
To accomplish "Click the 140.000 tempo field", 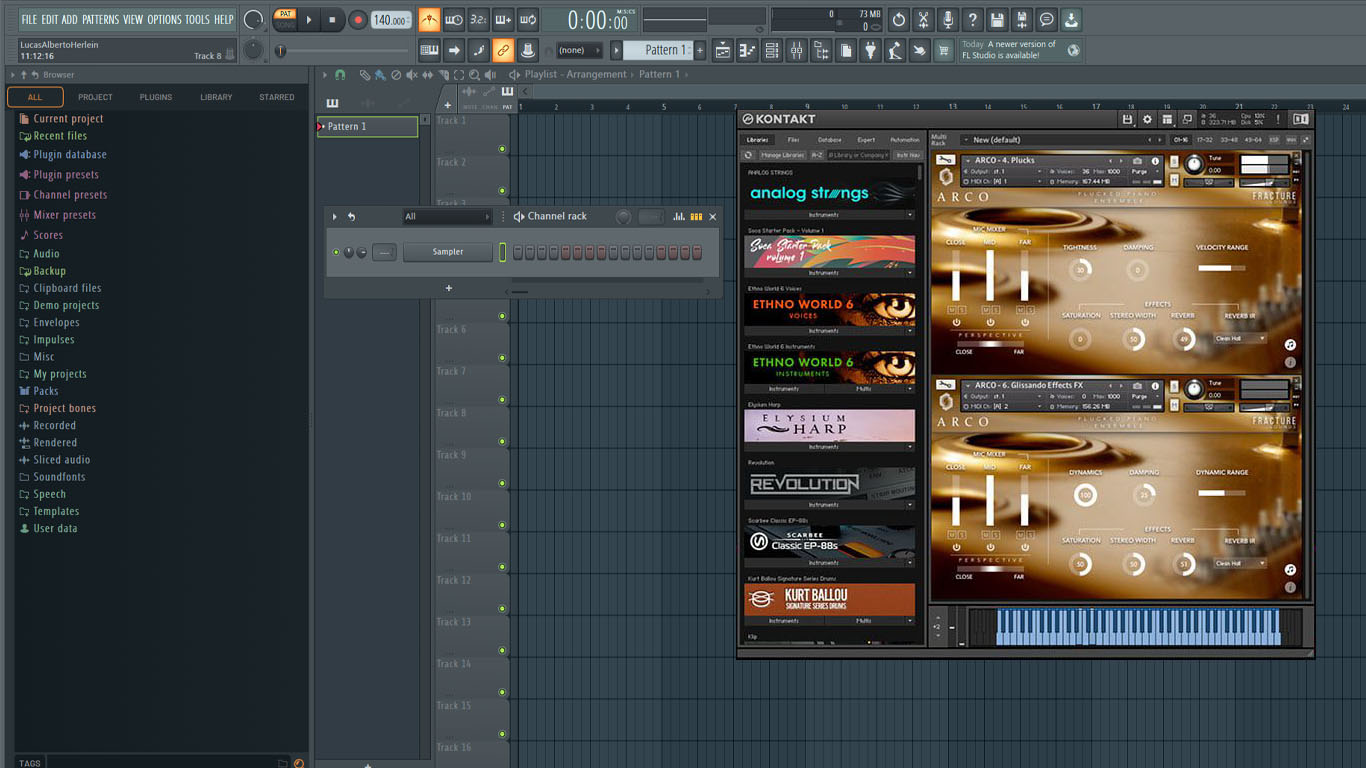I will [391, 20].
